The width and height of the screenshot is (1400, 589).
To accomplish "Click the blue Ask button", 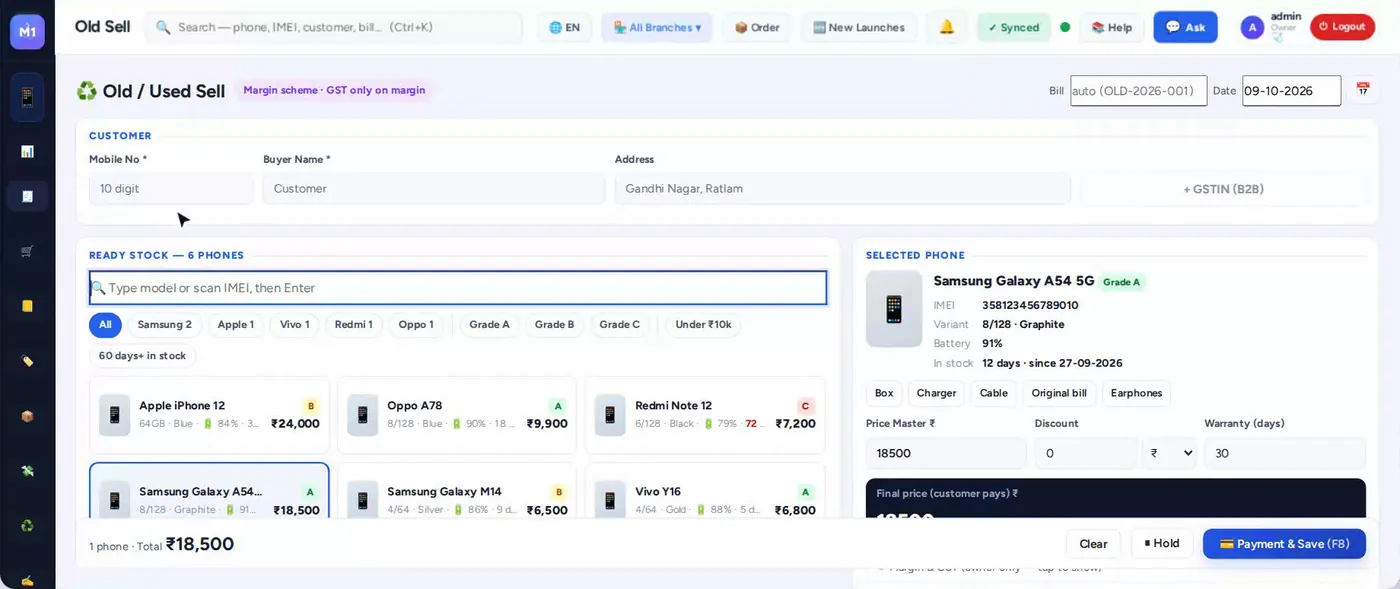I will [1185, 27].
